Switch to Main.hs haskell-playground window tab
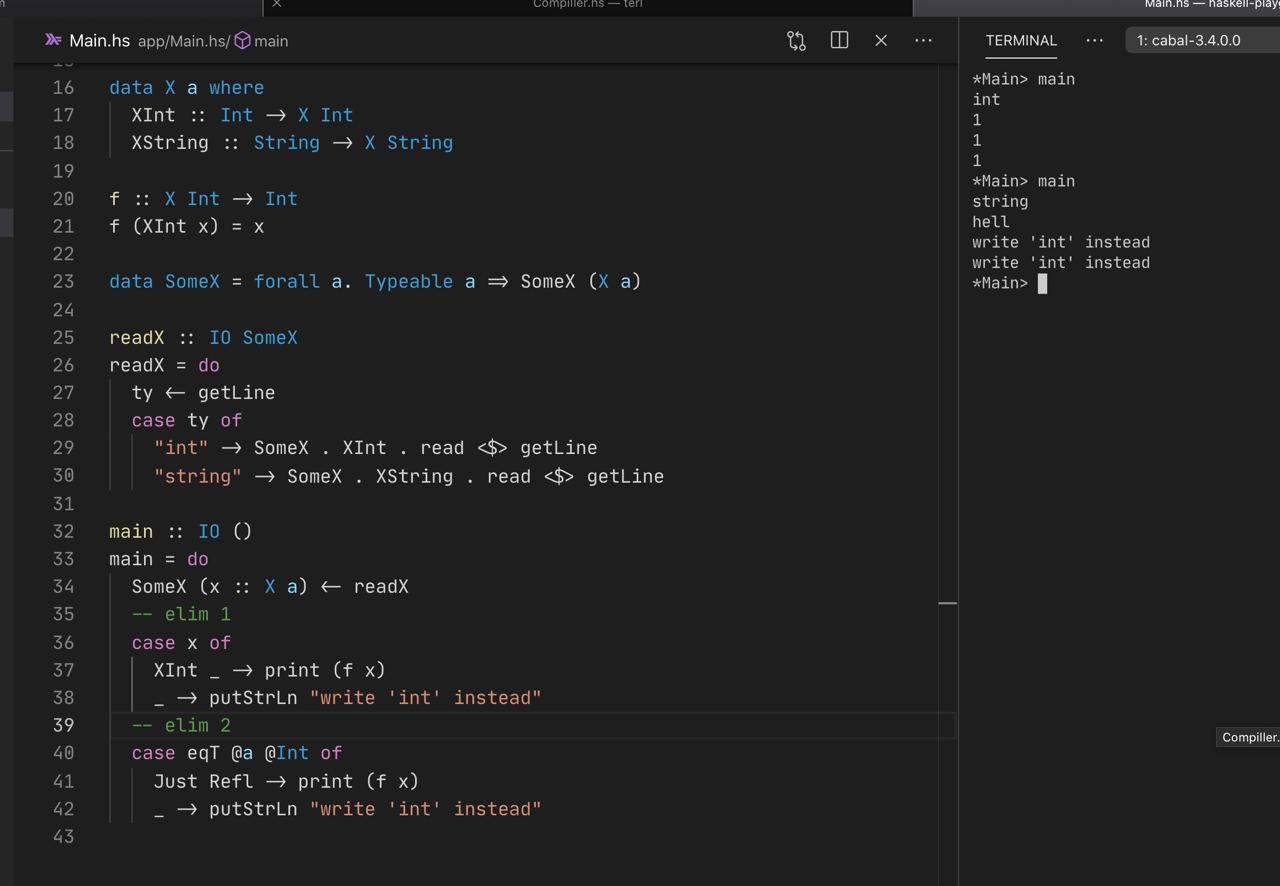This screenshot has width=1280, height=886. [x=1200, y=5]
